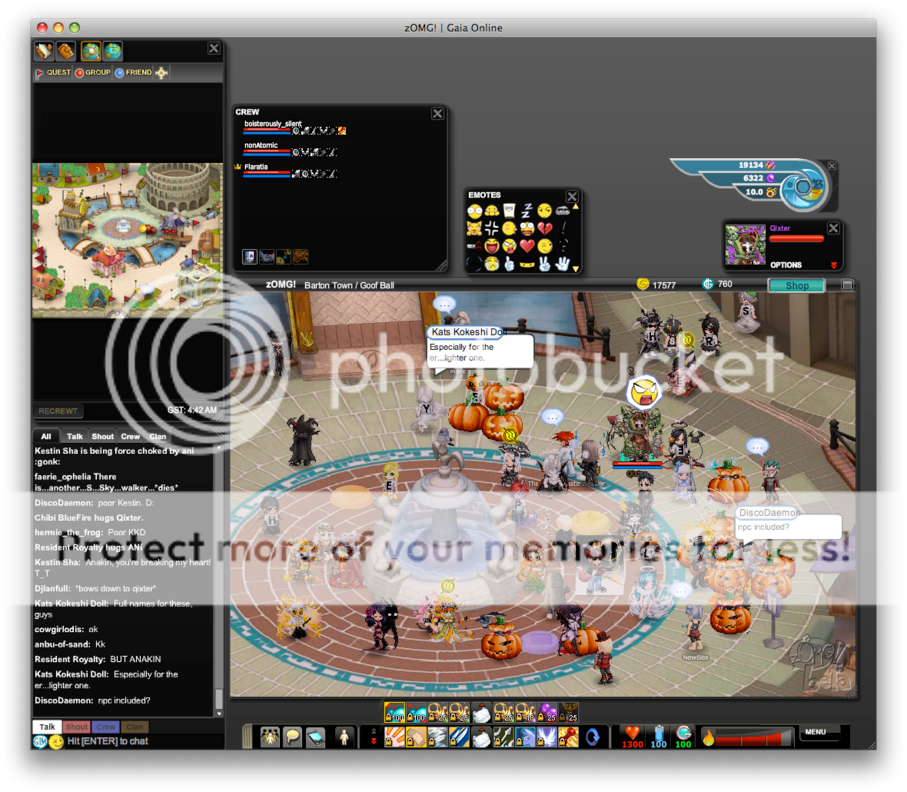
Task: Toggle the game fullscreen square icon
Action: (x=847, y=285)
